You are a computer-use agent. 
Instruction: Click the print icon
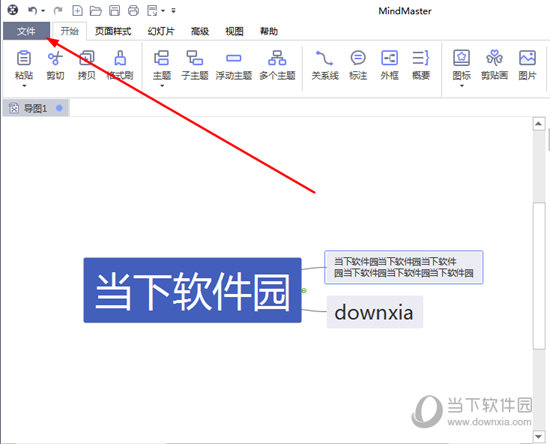(x=133, y=11)
